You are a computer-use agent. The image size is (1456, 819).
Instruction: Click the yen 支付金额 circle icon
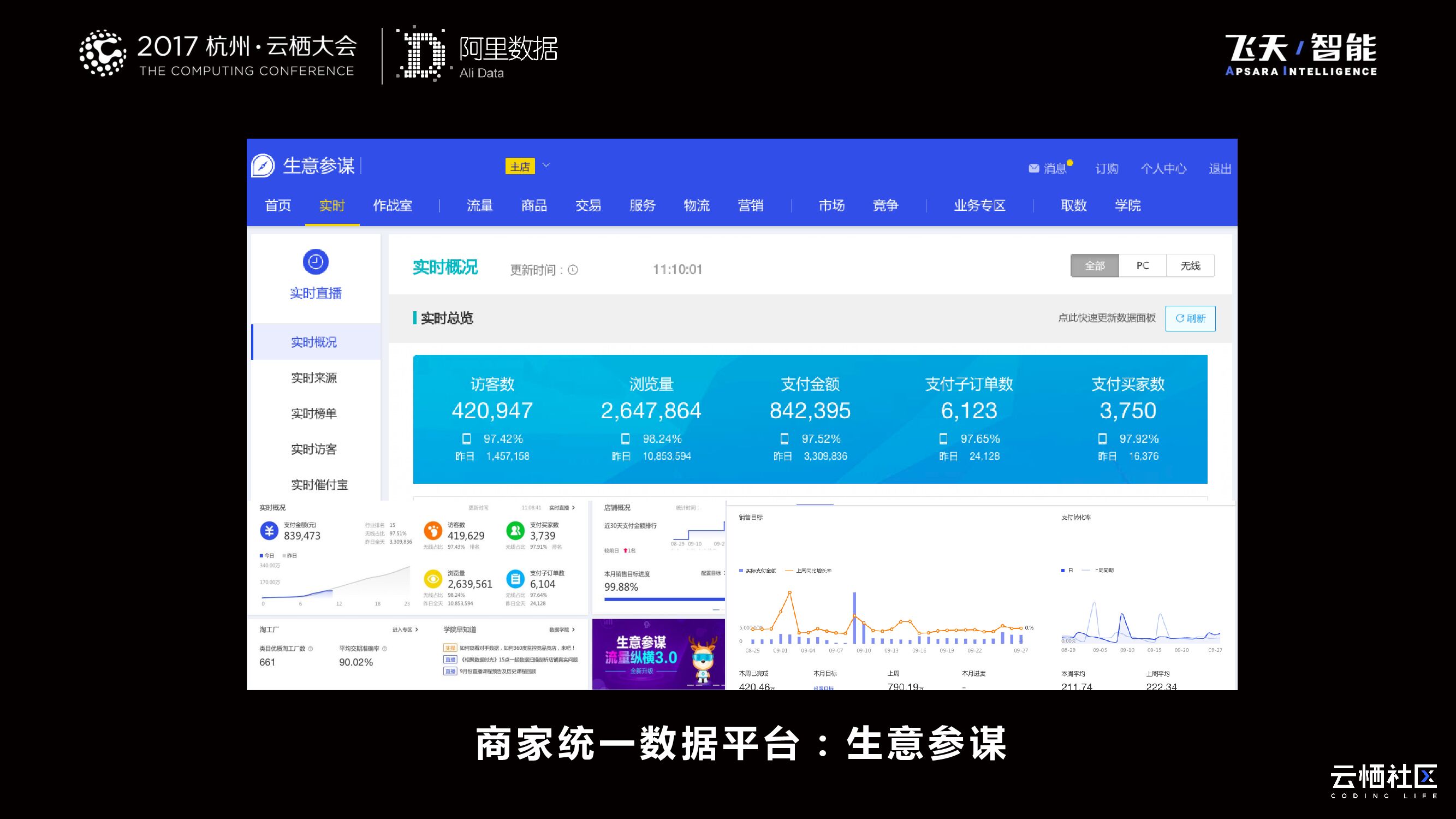(269, 531)
